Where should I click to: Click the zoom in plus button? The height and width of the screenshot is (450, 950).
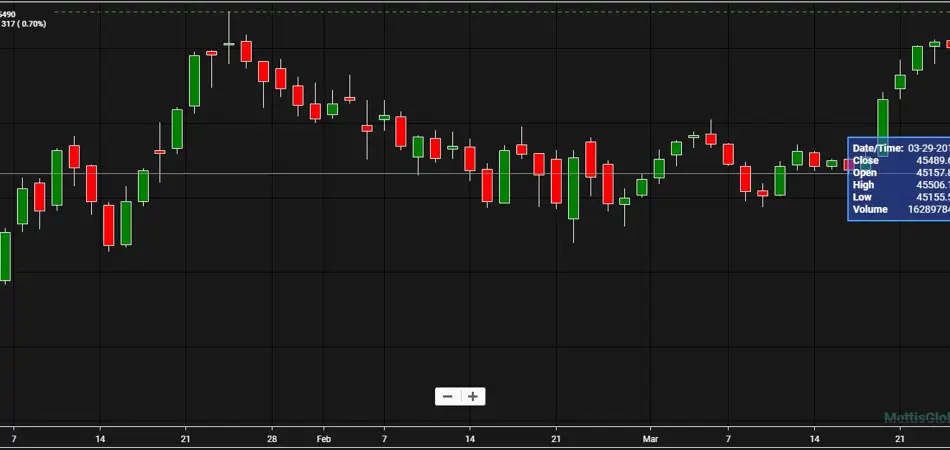(473, 396)
